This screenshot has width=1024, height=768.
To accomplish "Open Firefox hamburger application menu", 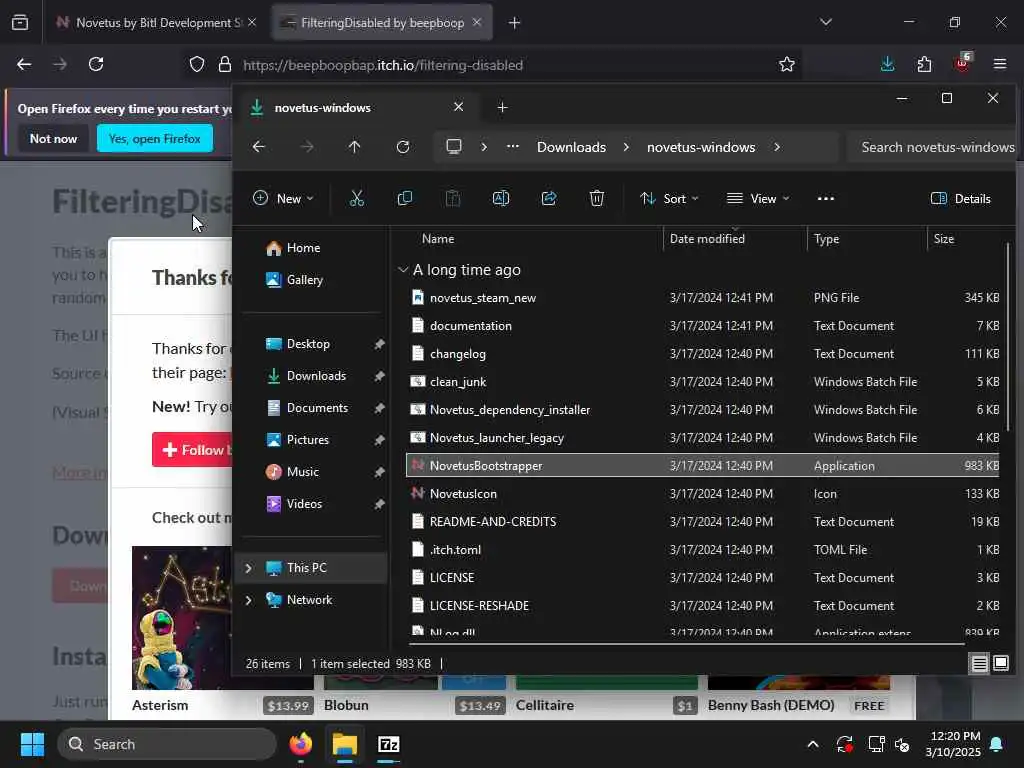I will point(1000,64).
